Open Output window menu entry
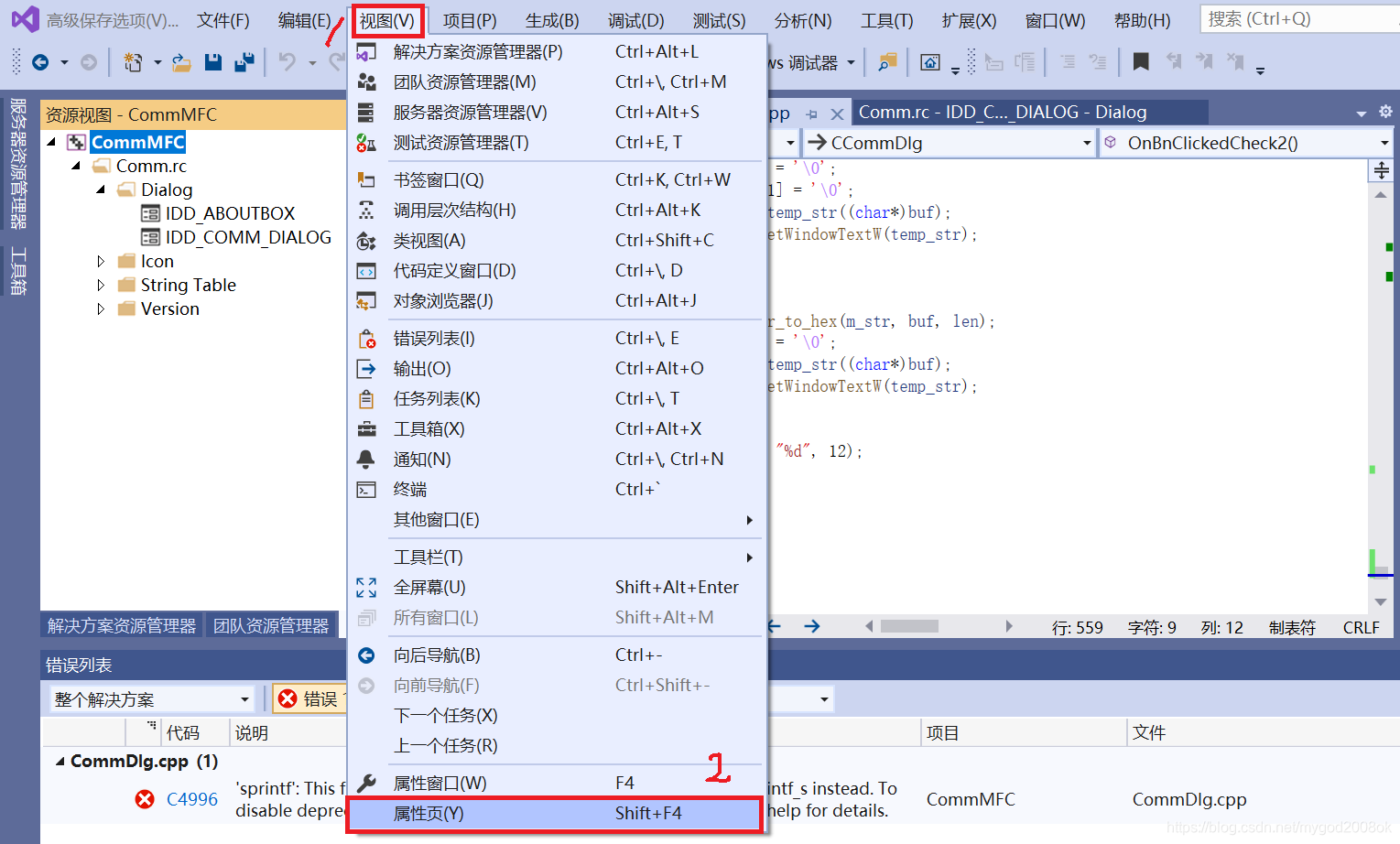The width and height of the screenshot is (1400, 844). [x=557, y=369]
